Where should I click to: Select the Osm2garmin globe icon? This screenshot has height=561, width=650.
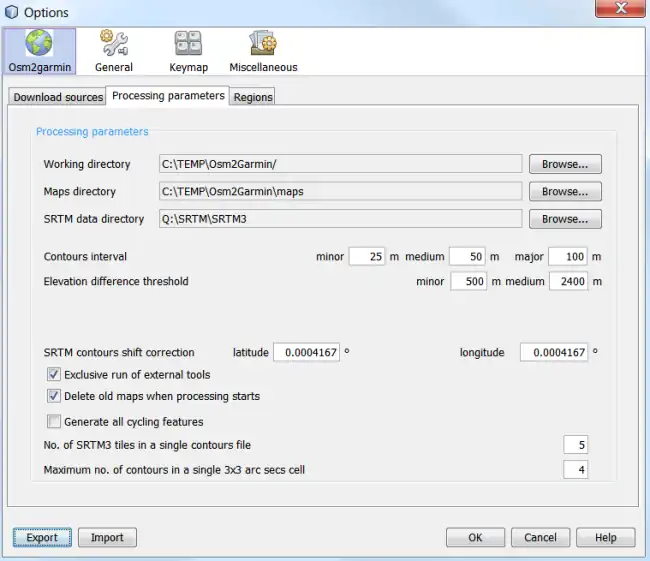[x=38, y=44]
